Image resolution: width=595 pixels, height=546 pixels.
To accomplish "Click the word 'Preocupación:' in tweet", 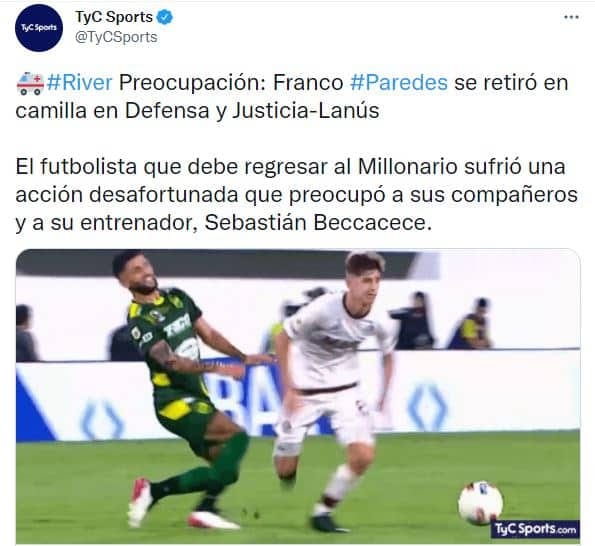I will 192,83.
